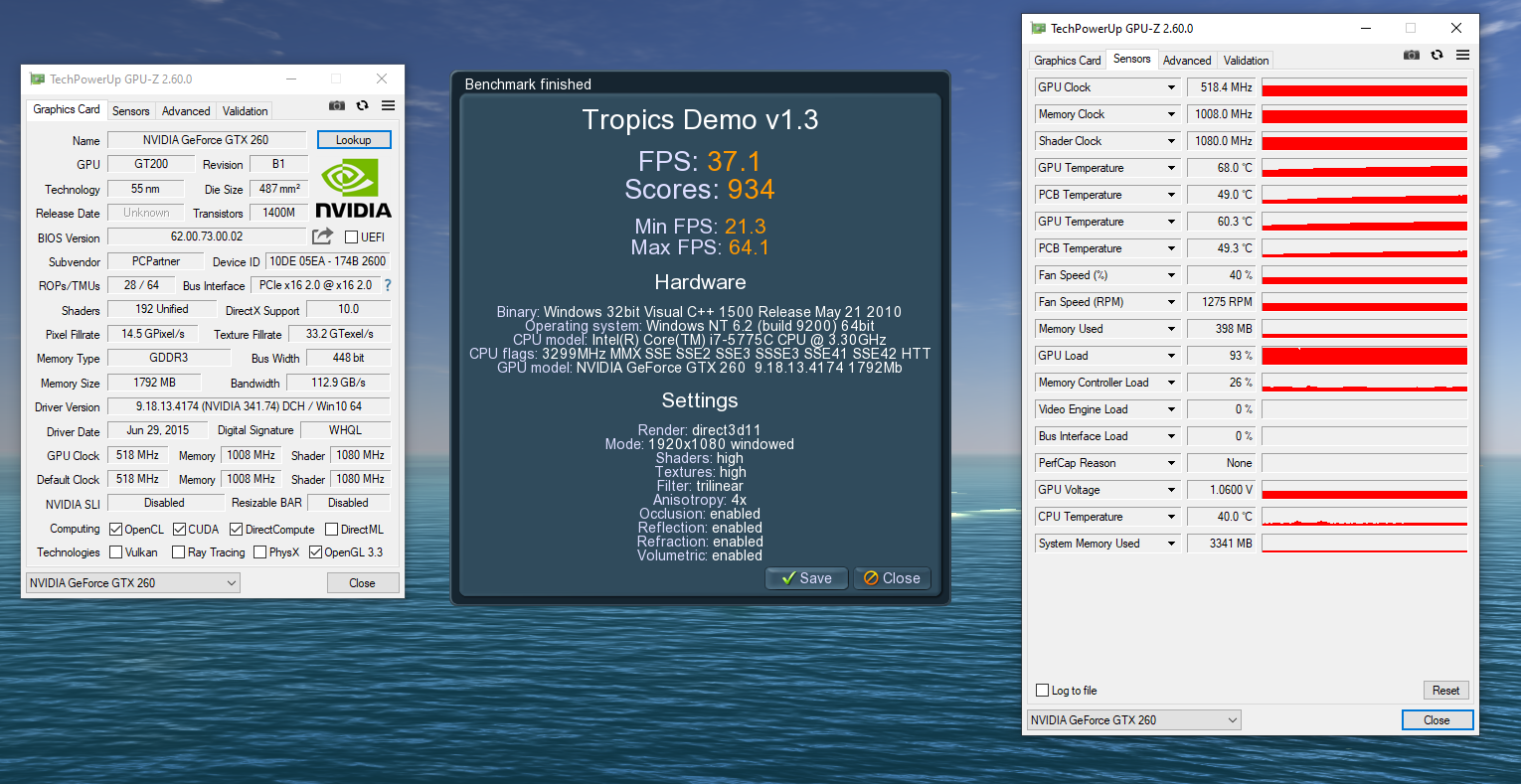Toggle the OpenGL 3.3 checkbox
The image size is (1521, 784).
pos(316,552)
